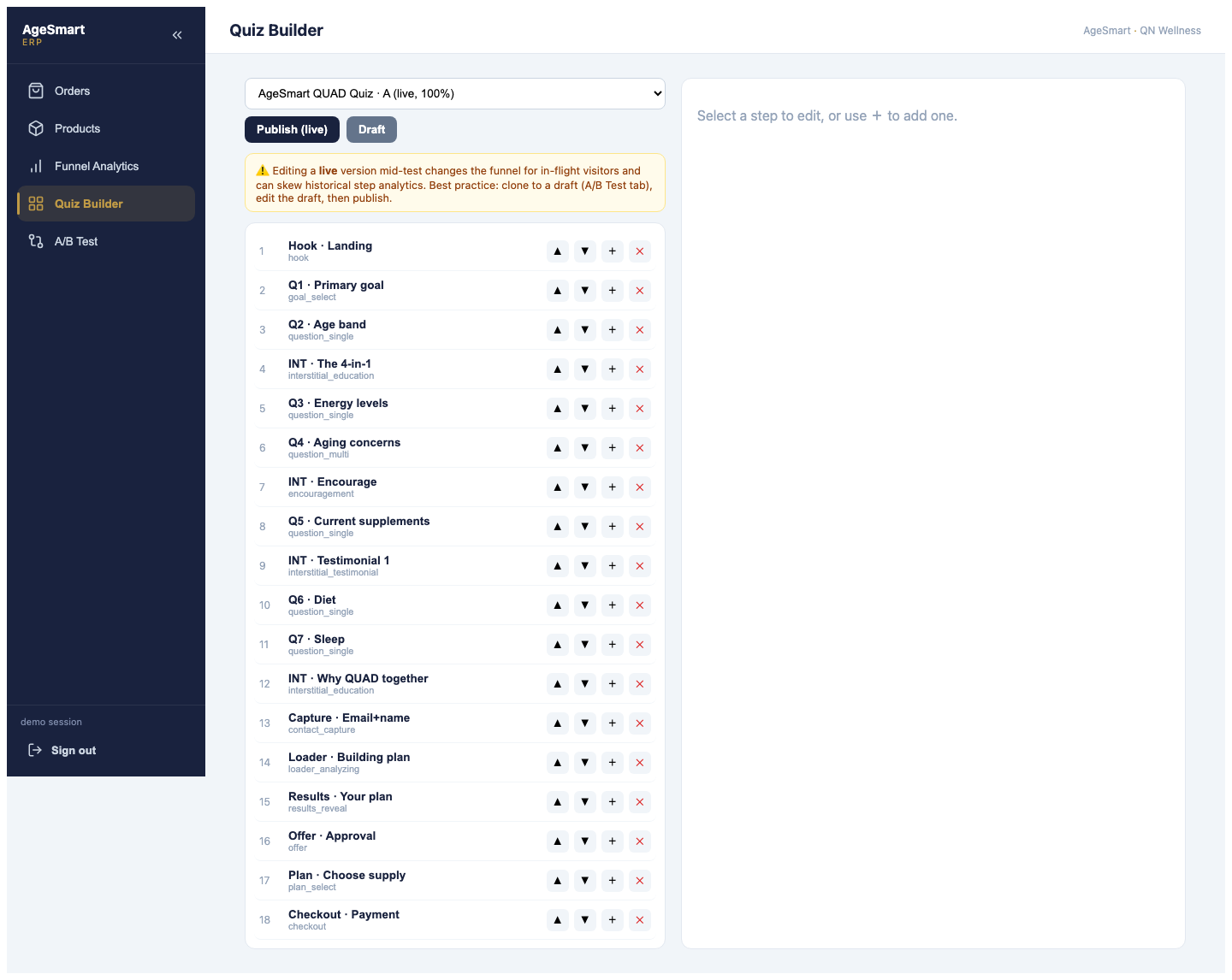Add a step after Q3 · Energy levels

[613, 409]
